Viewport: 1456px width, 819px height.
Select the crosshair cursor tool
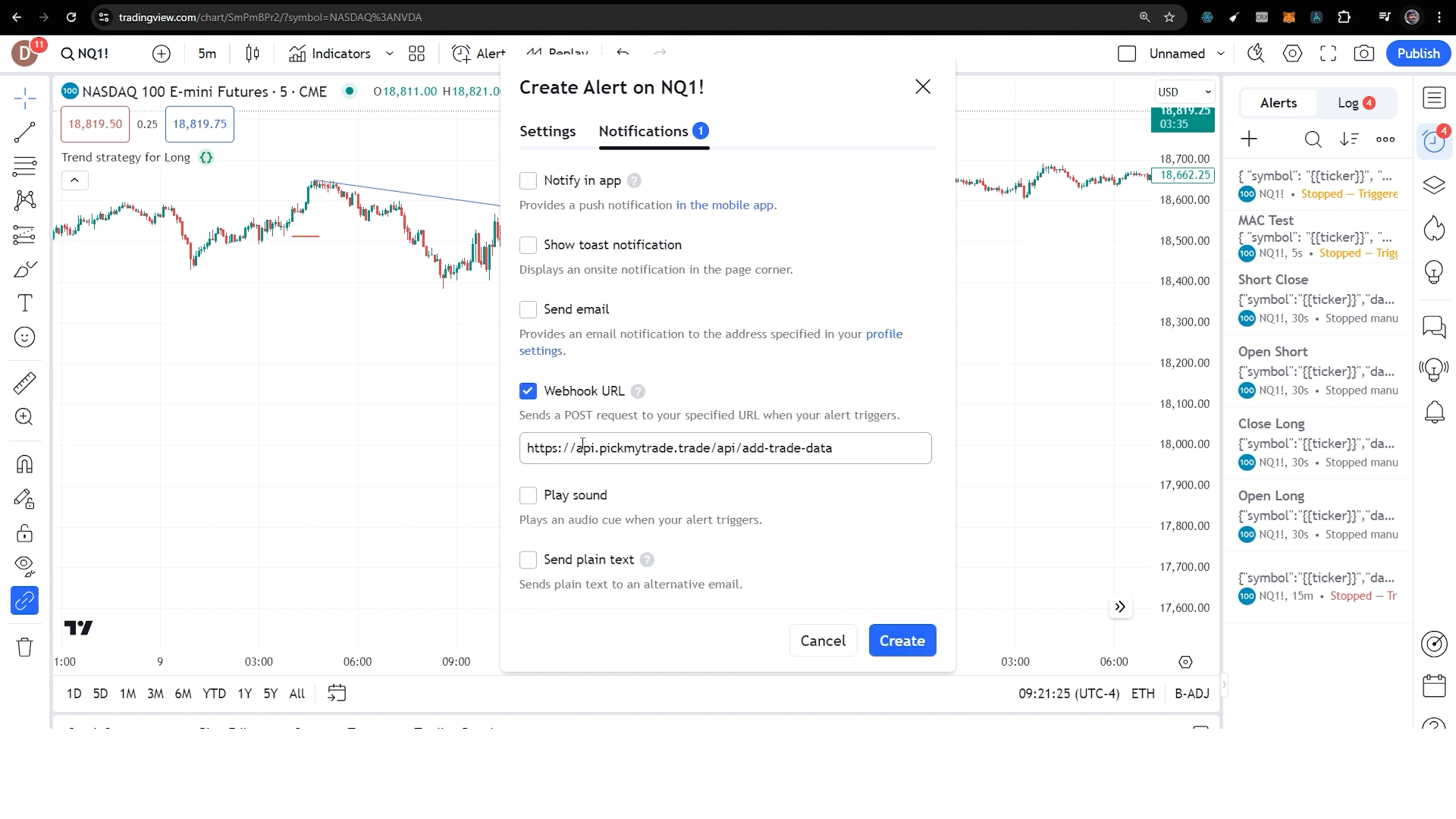(x=25, y=98)
